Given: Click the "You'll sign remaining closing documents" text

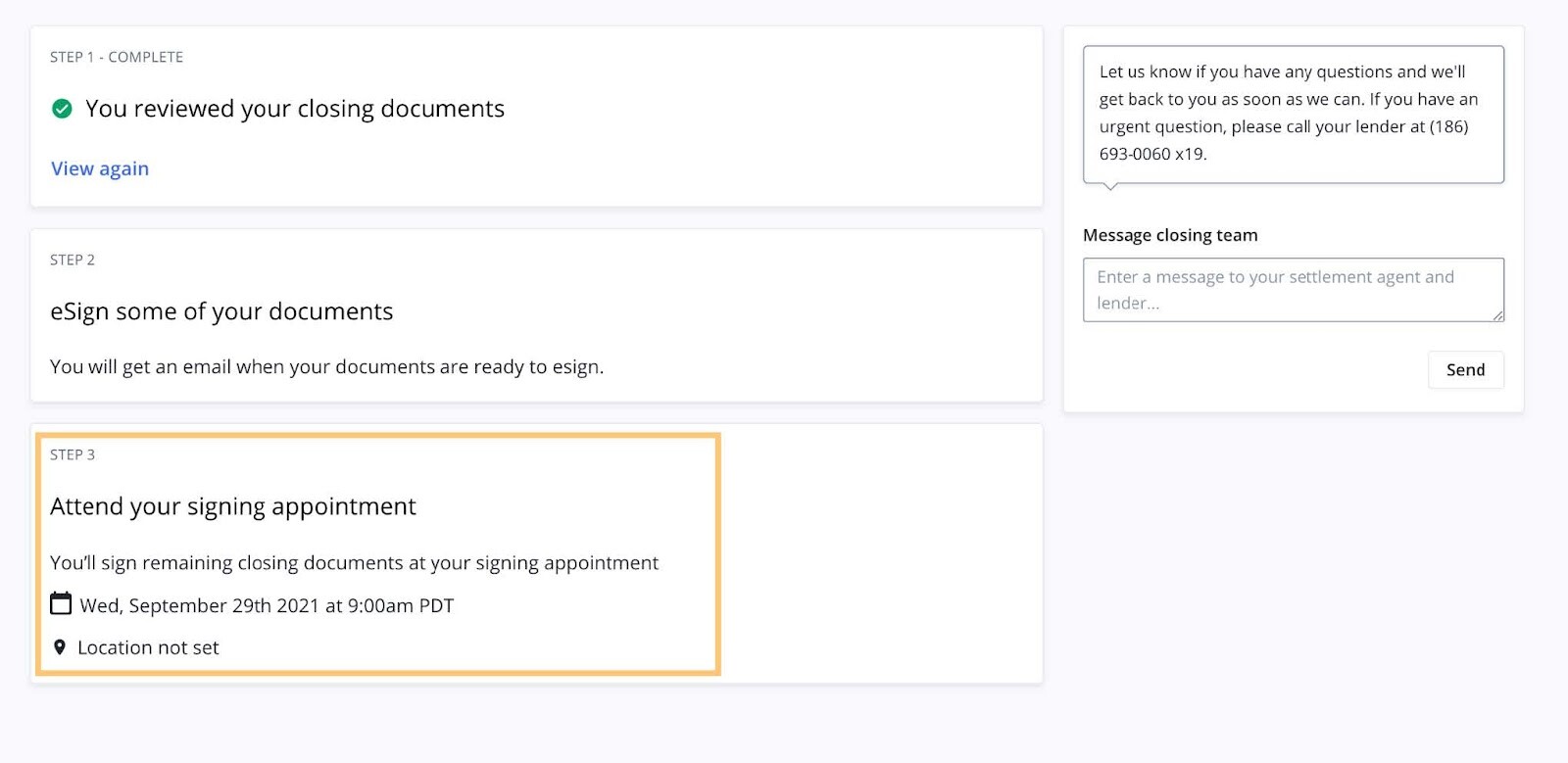Looking at the screenshot, I should [354, 563].
